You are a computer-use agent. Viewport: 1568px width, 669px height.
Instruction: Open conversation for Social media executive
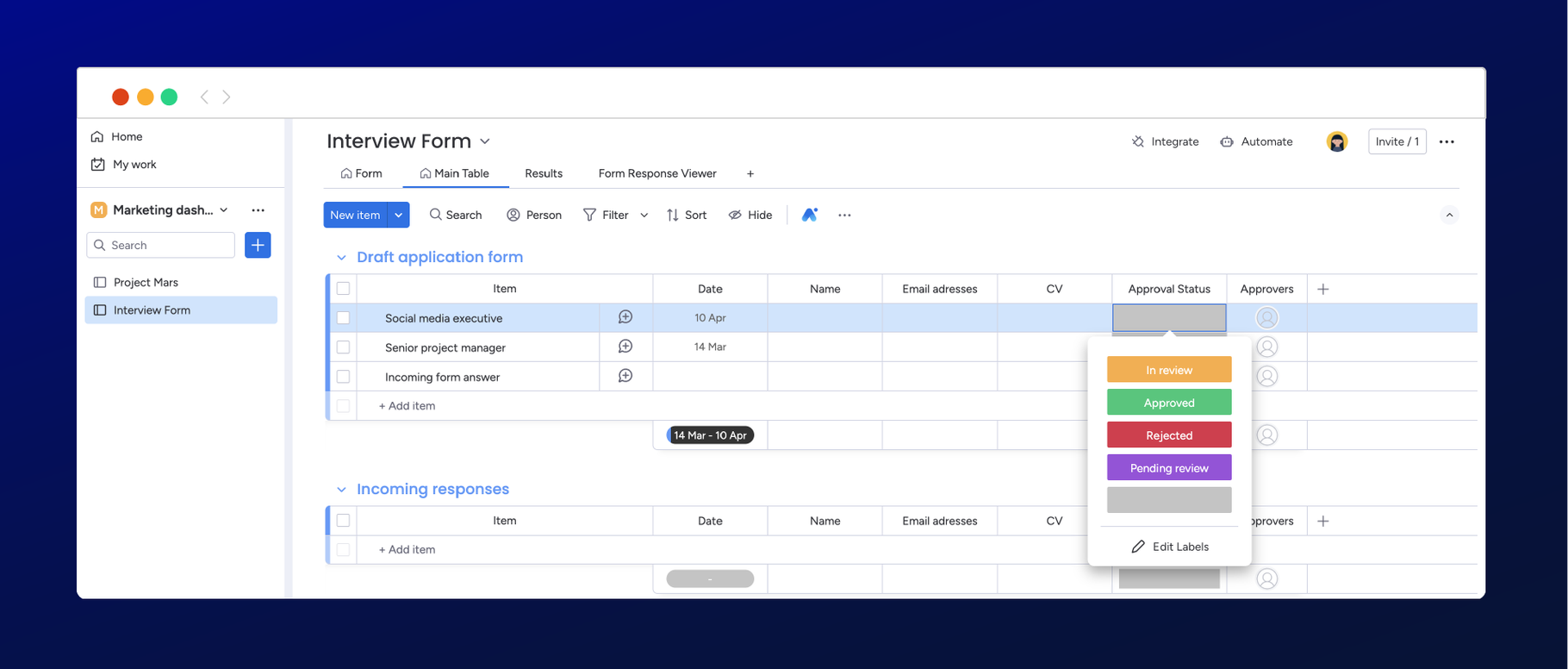click(x=625, y=317)
